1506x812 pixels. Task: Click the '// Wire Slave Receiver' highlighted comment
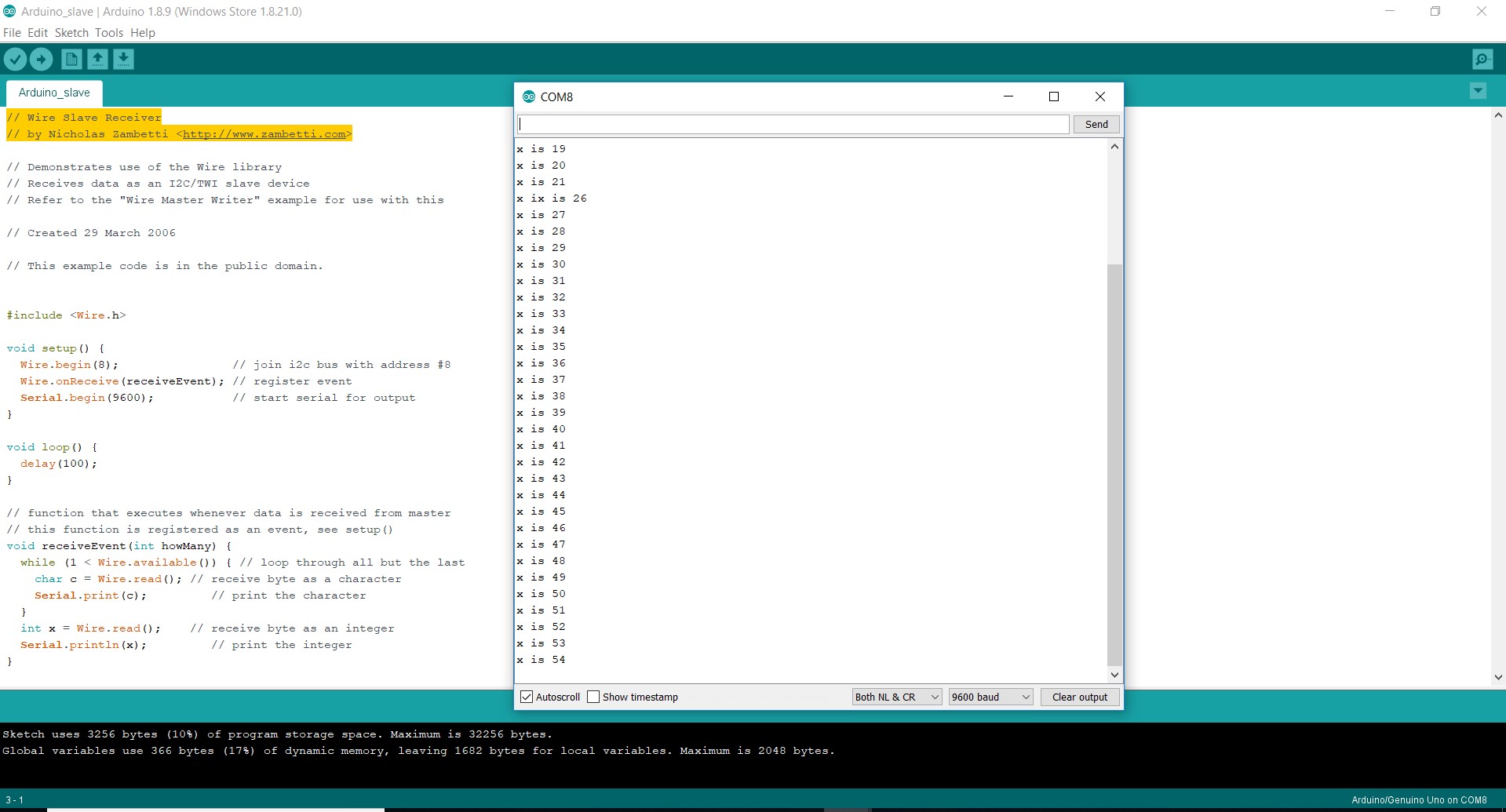click(x=84, y=118)
